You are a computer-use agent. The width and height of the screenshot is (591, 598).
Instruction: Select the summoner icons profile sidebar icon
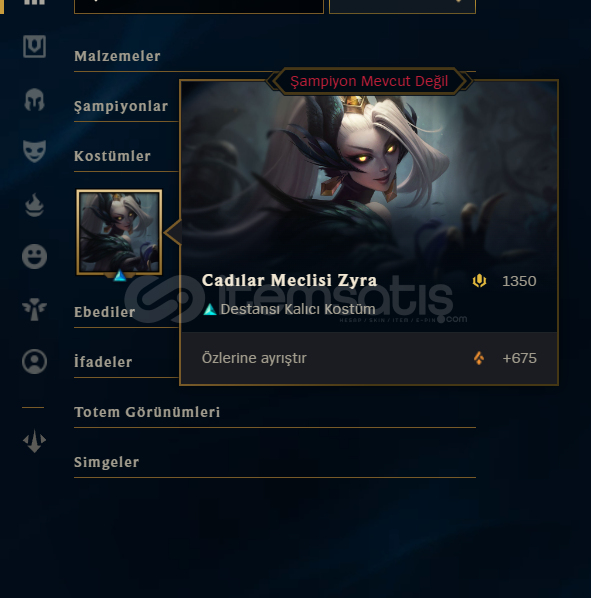click(34, 361)
